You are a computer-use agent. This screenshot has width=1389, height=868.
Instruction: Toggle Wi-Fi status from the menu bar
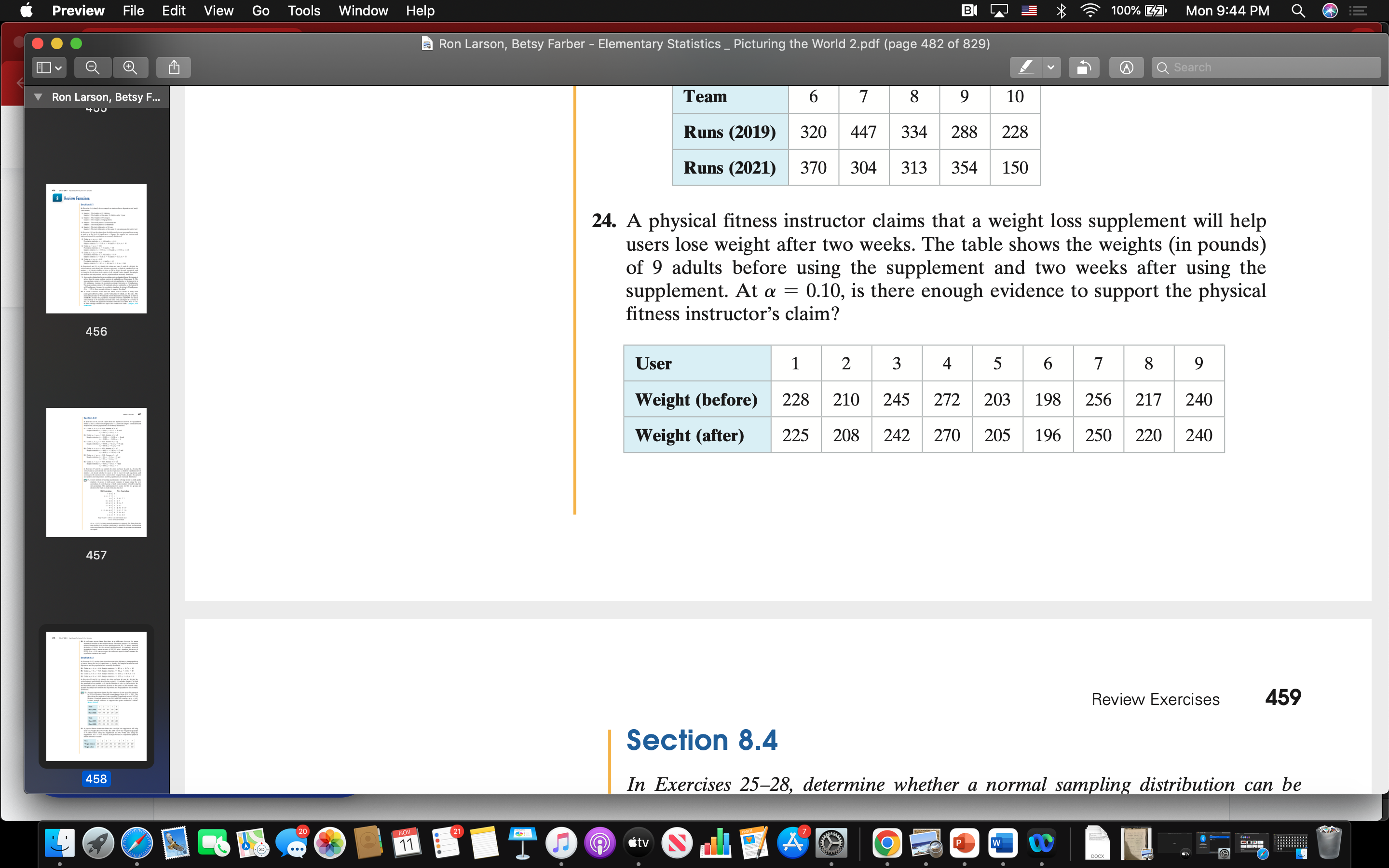1090,10
